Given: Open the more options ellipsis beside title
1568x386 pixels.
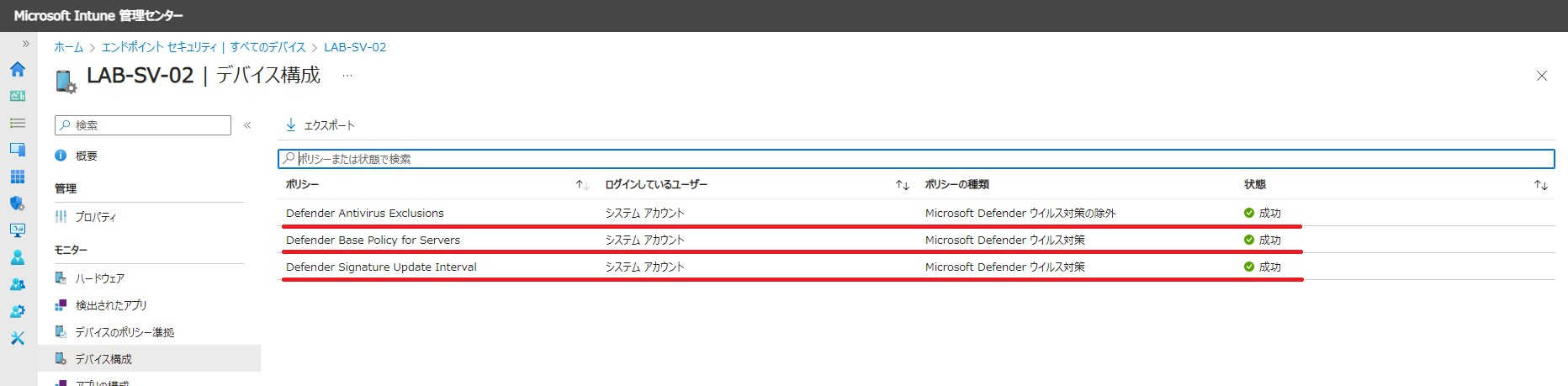Looking at the screenshot, I should (347, 76).
